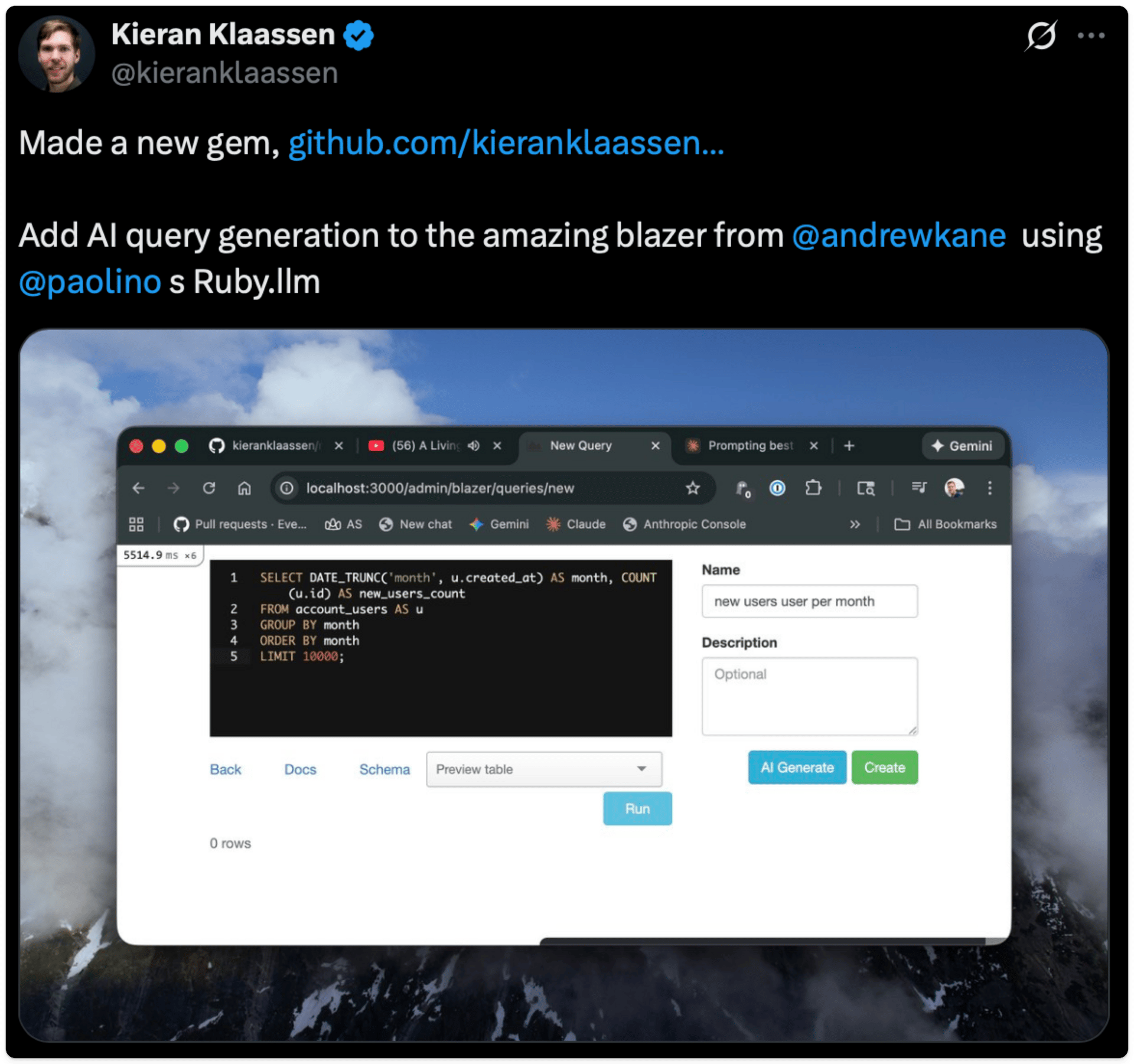Click the green Create button
The height and width of the screenshot is (1064, 1134).
click(884, 768)
